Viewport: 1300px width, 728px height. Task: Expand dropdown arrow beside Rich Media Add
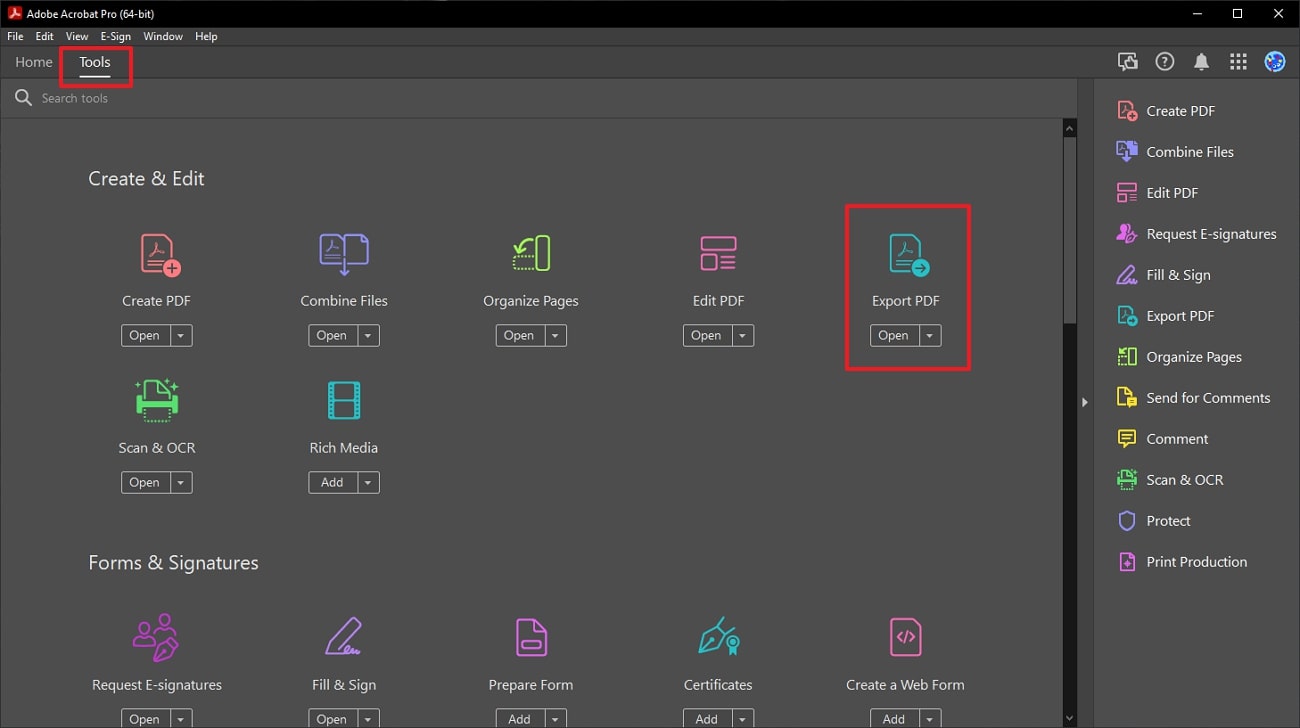click(x=368, y=483)
